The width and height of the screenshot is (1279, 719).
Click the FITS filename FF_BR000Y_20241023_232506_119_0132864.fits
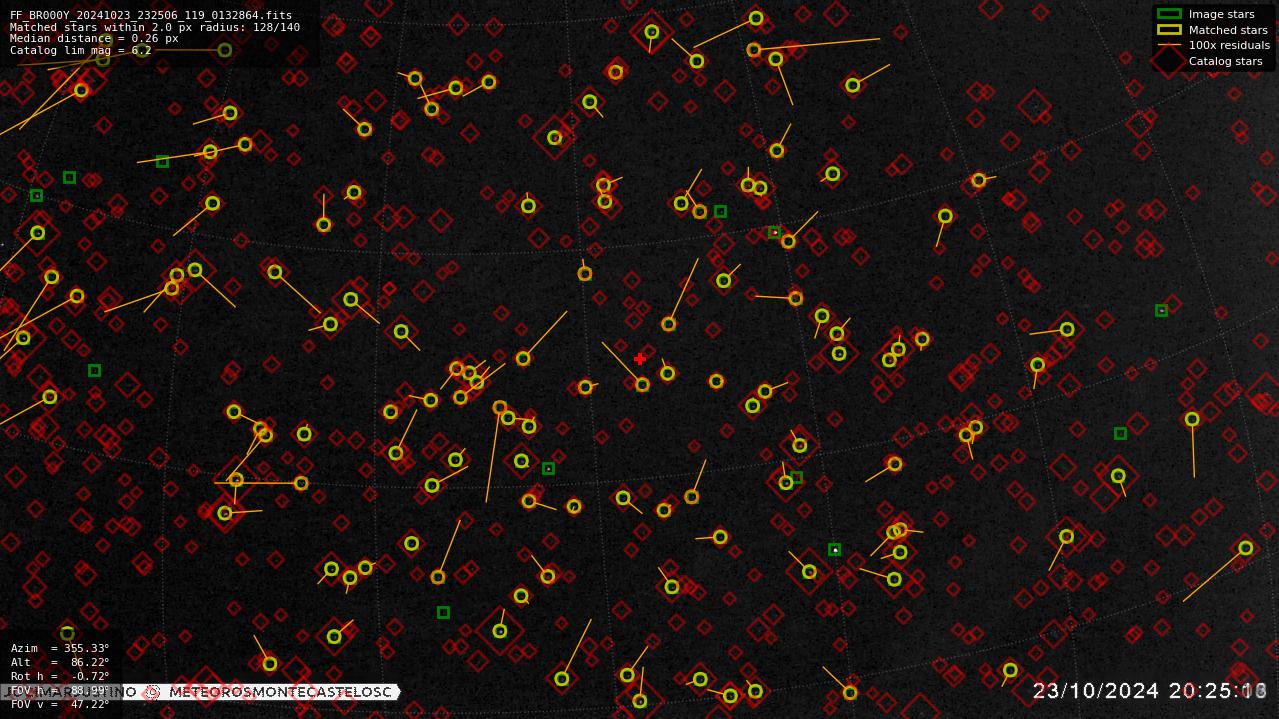pyautogui.click(x=151, y=16)
